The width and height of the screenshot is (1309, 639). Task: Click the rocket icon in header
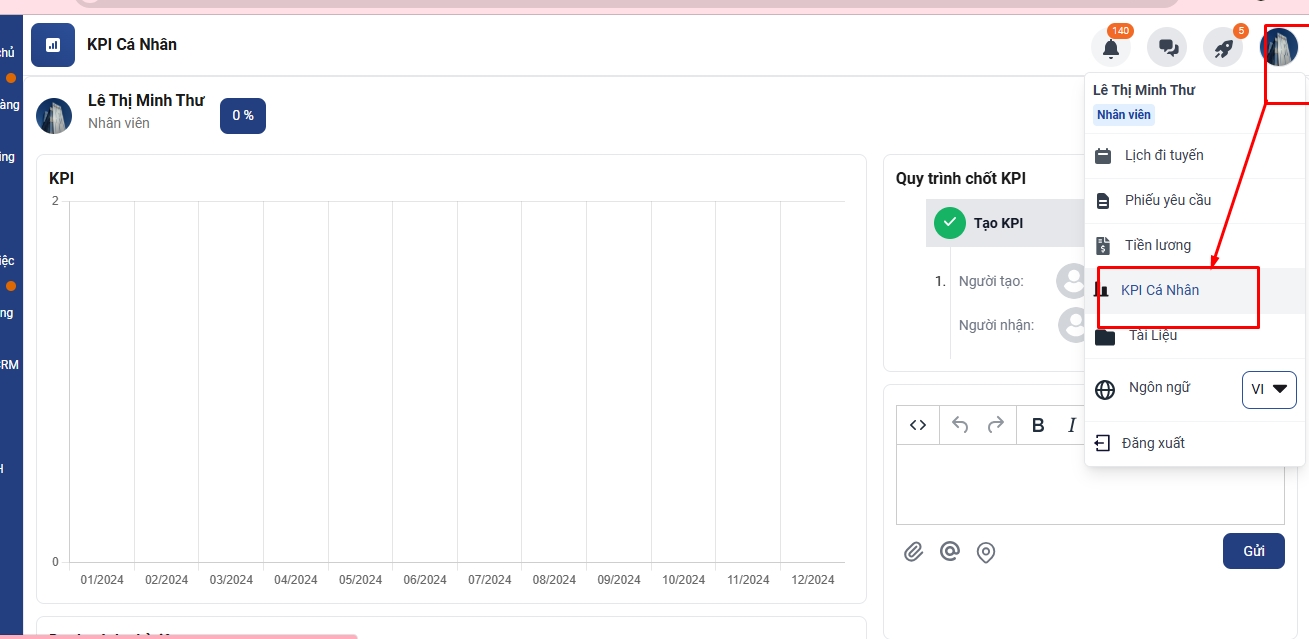pos(1222,47)
